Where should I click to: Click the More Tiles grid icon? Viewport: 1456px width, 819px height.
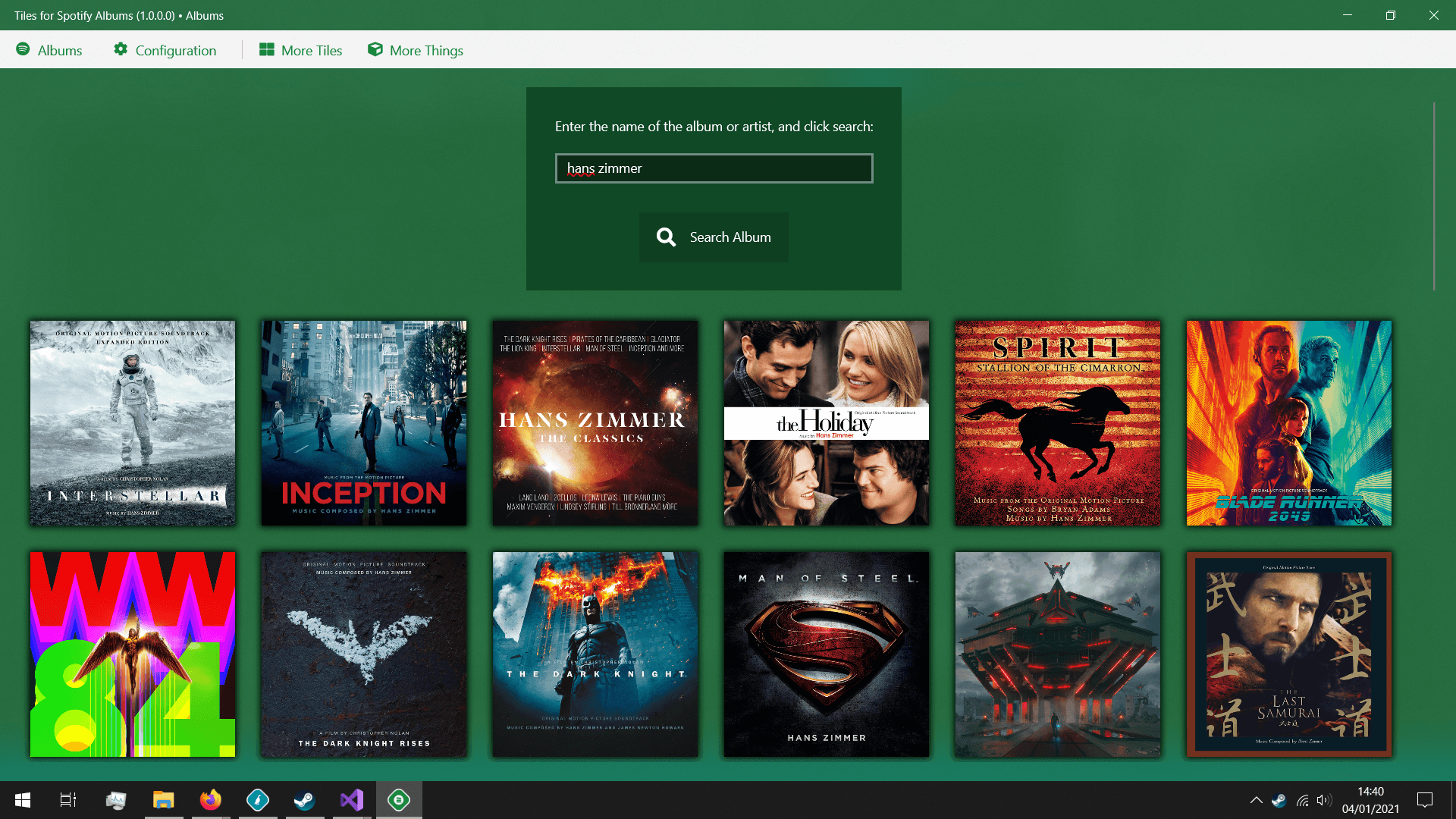coord(266,49)
